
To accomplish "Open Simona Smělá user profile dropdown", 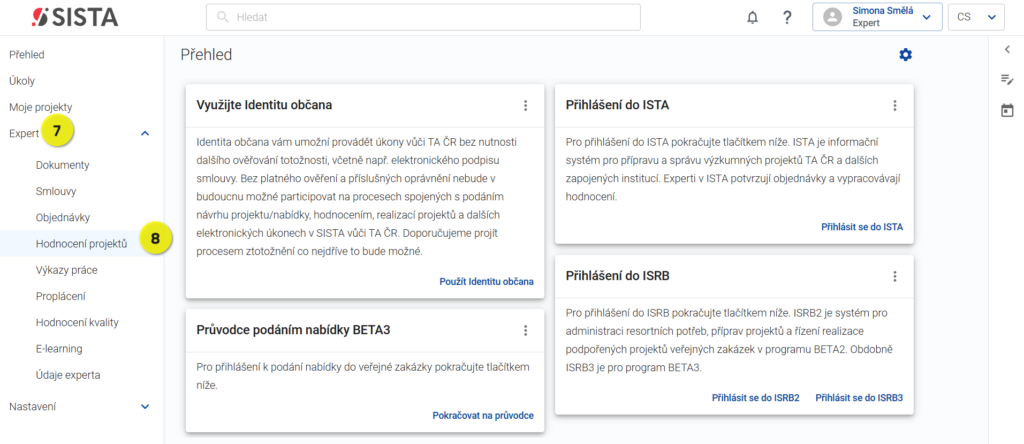I will coord(877,18).
